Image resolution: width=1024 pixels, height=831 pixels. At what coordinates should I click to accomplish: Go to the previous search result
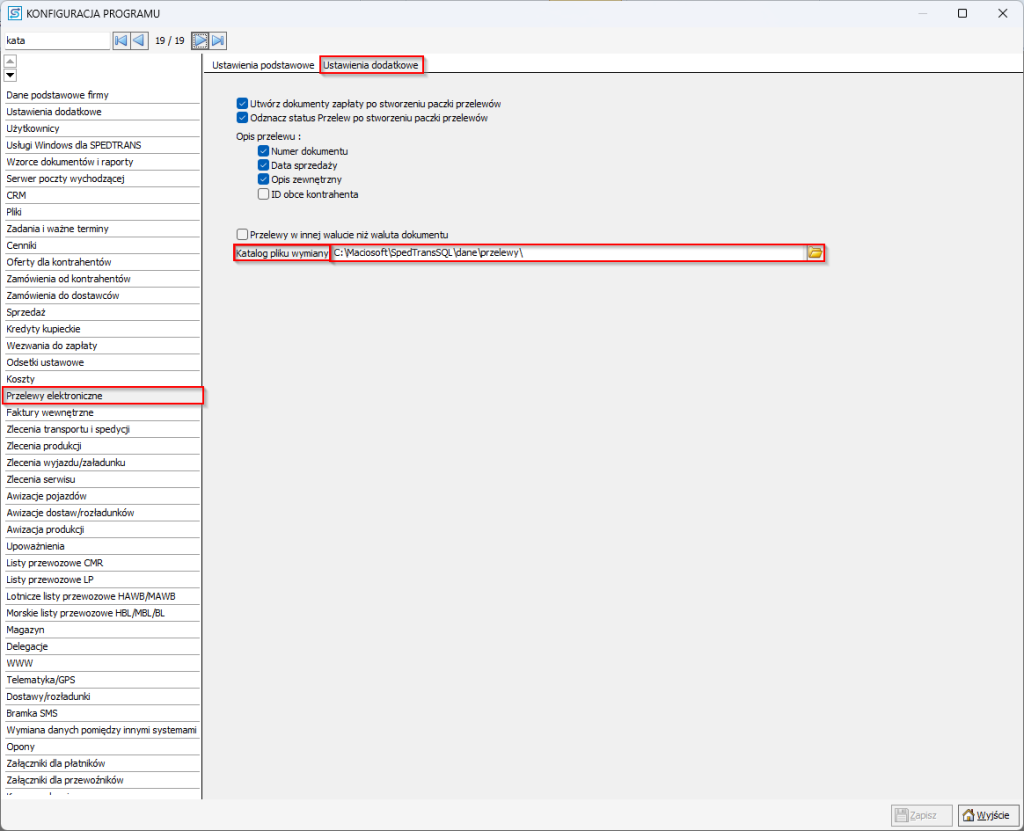click(x=139, y=41)
